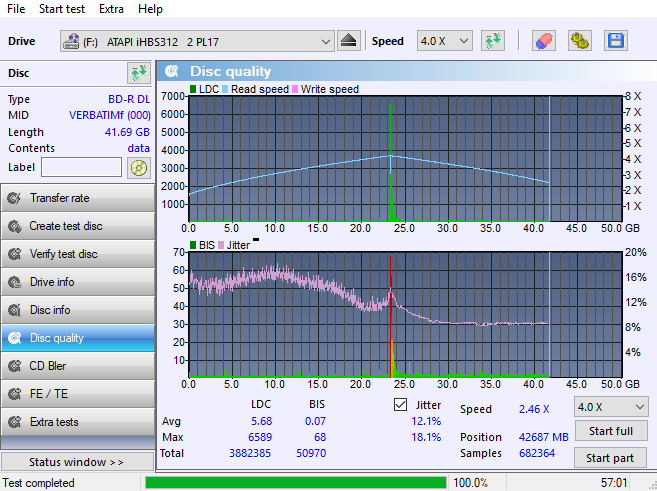Click the disc label icon next to Label field
Screen dimensions: 657x491
pyautogui.click(x=139, y=167)
